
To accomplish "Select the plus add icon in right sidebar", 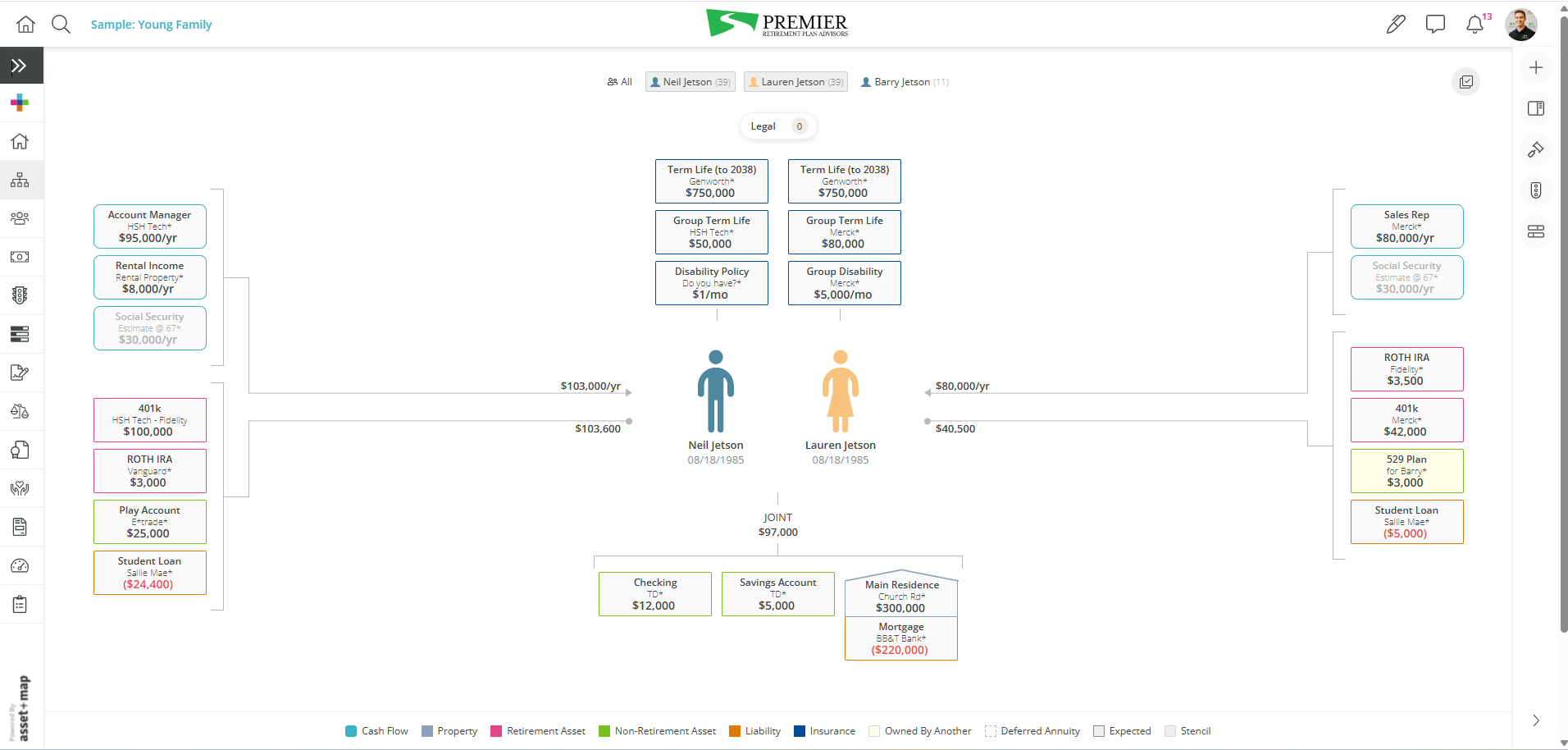I will (x=1536, y=67).
